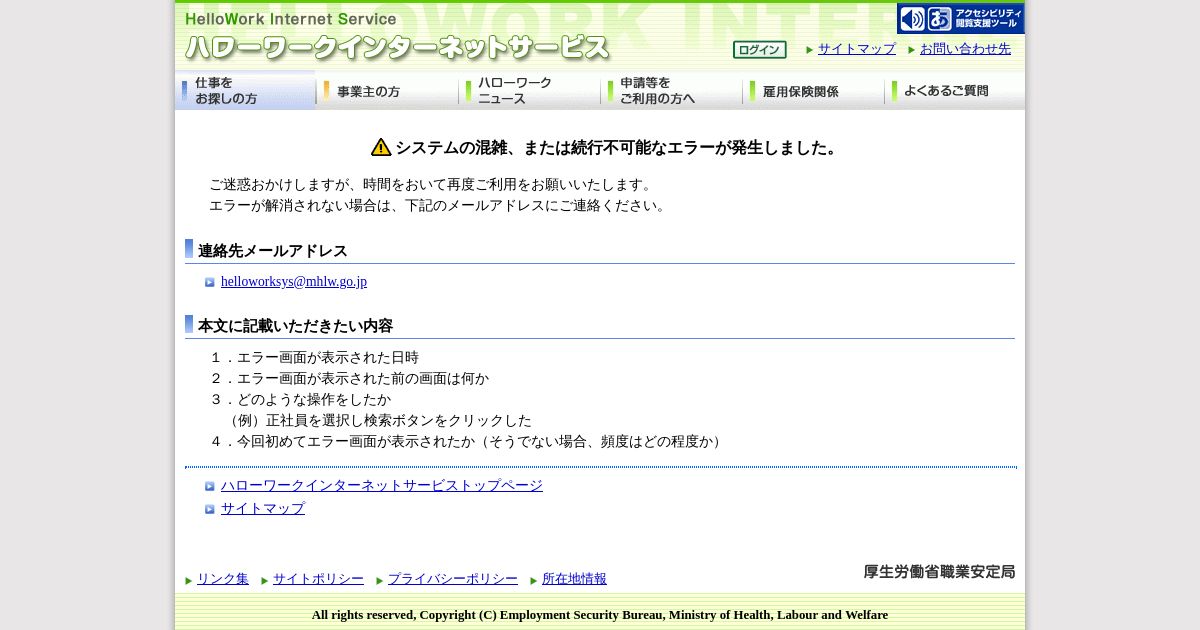Click the helloworksys@mhlw.go.jp email link

tap(294, 282)
